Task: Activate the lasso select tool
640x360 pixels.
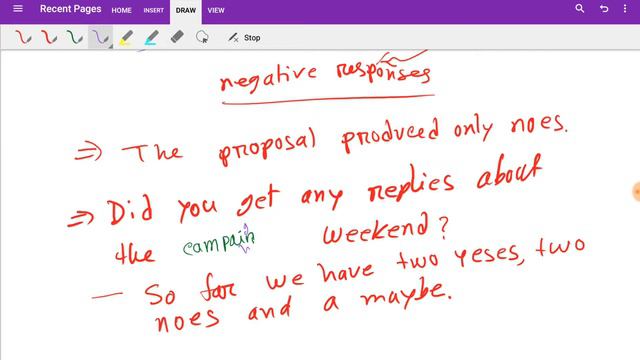Action: (x=202, y=37)
